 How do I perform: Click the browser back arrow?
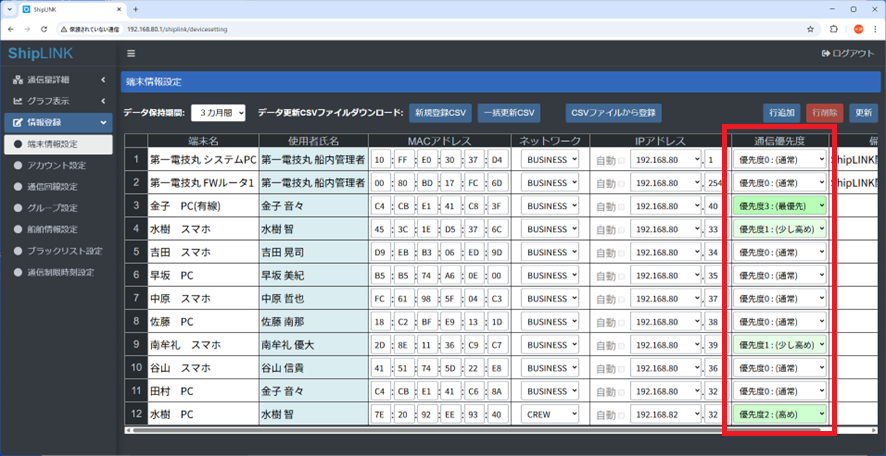(x=11, y=29)
